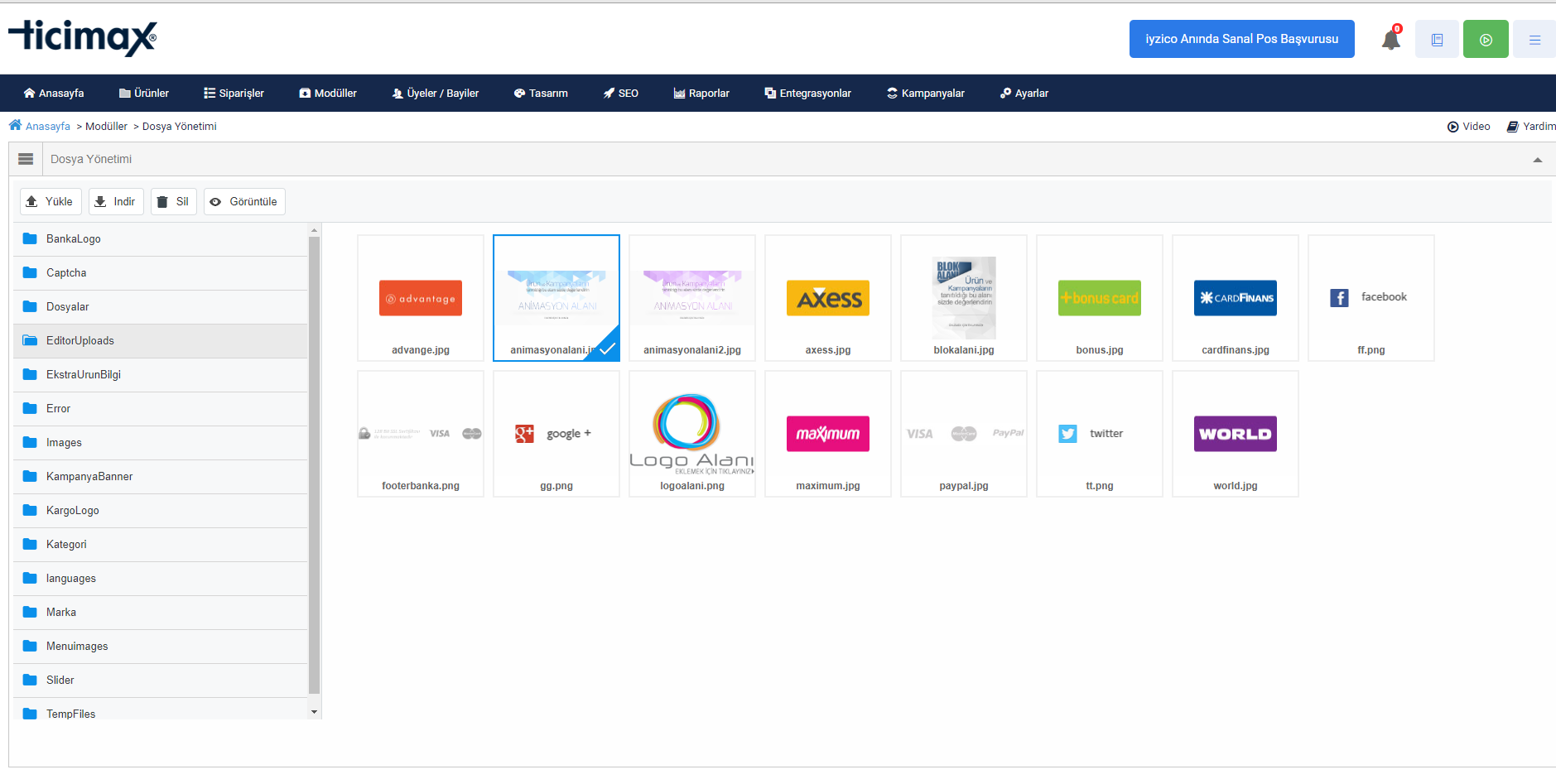Click the Sil delete button
Viewport: 1556px width, 784px height.
point(174,201)
